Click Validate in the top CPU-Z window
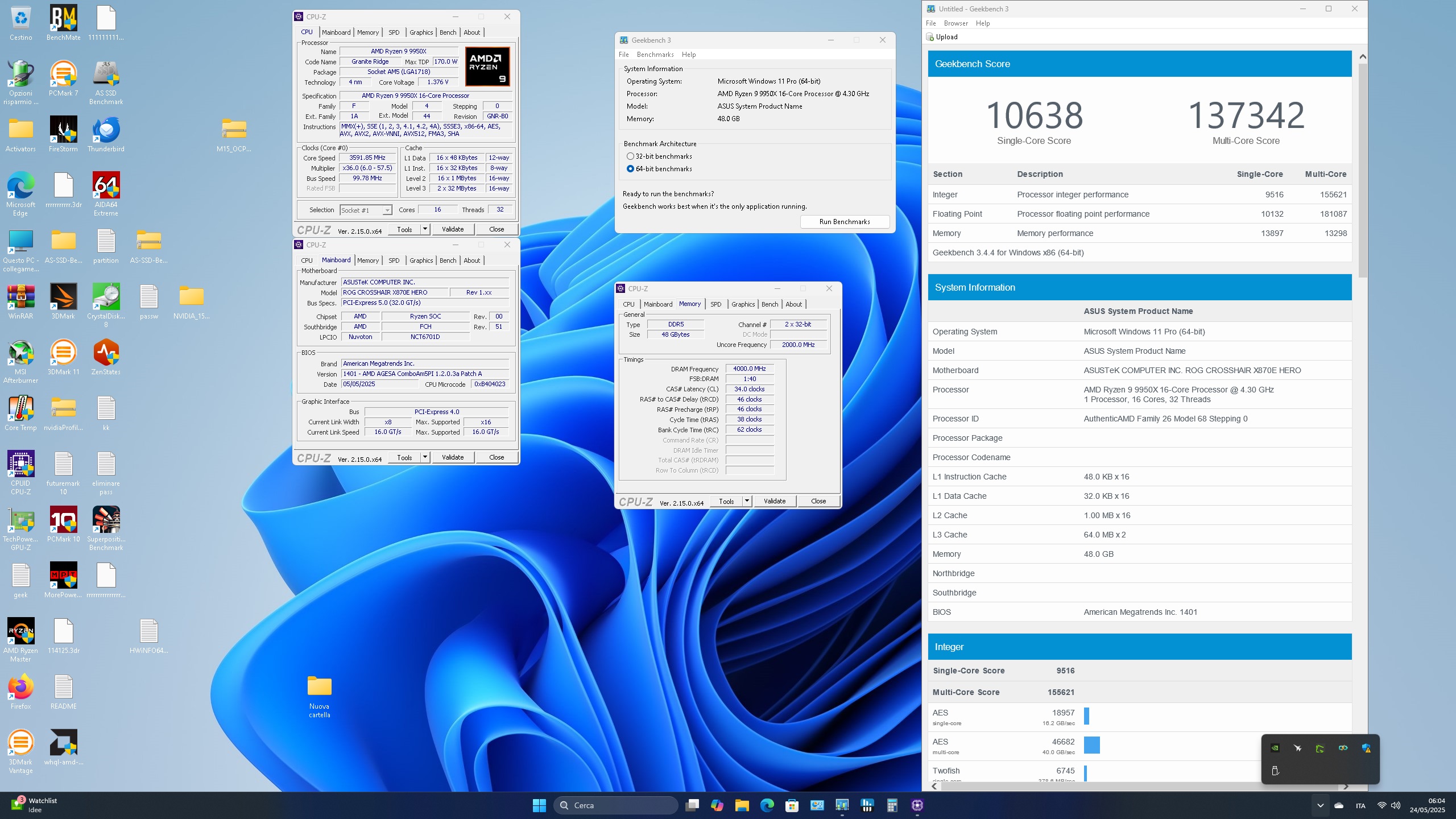 [x=453, y=229]
